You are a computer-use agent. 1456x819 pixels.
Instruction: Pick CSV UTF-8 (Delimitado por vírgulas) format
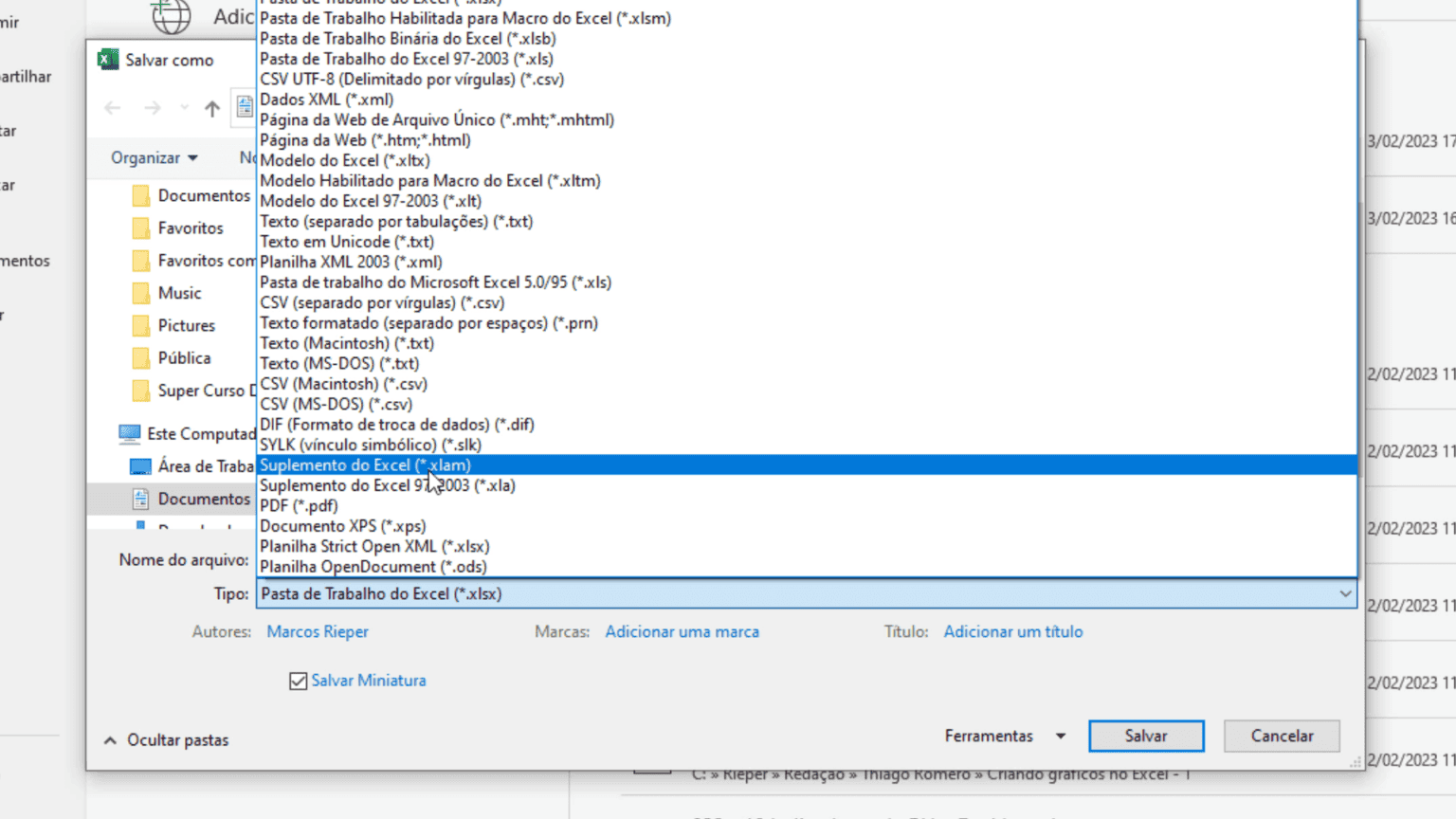pyautogui.click(x=411, y=80)
